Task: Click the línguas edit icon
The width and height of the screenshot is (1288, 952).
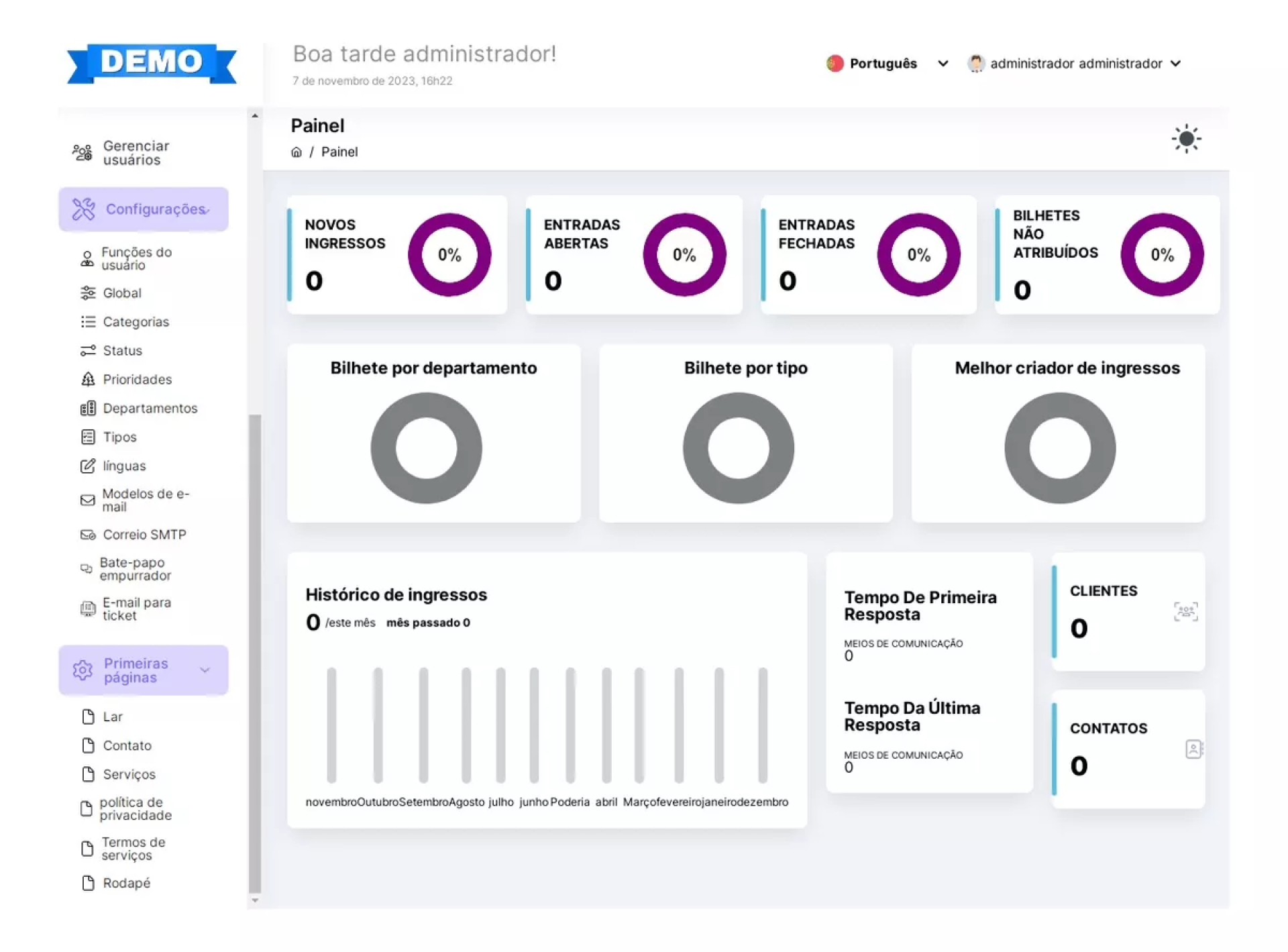Action: coord(88,466)
